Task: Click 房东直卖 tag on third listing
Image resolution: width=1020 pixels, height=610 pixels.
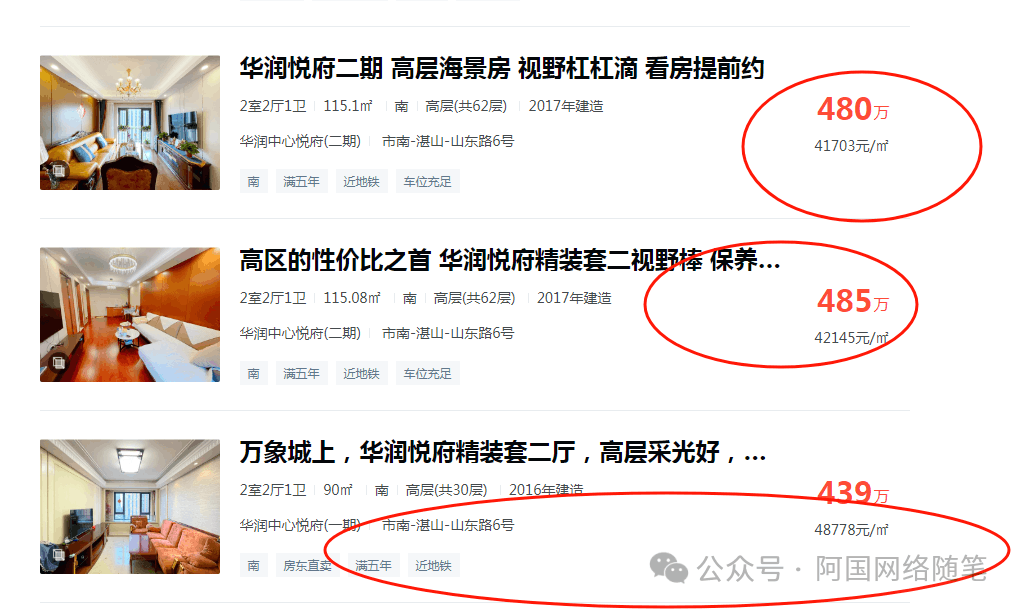Action: coord(307,565)
